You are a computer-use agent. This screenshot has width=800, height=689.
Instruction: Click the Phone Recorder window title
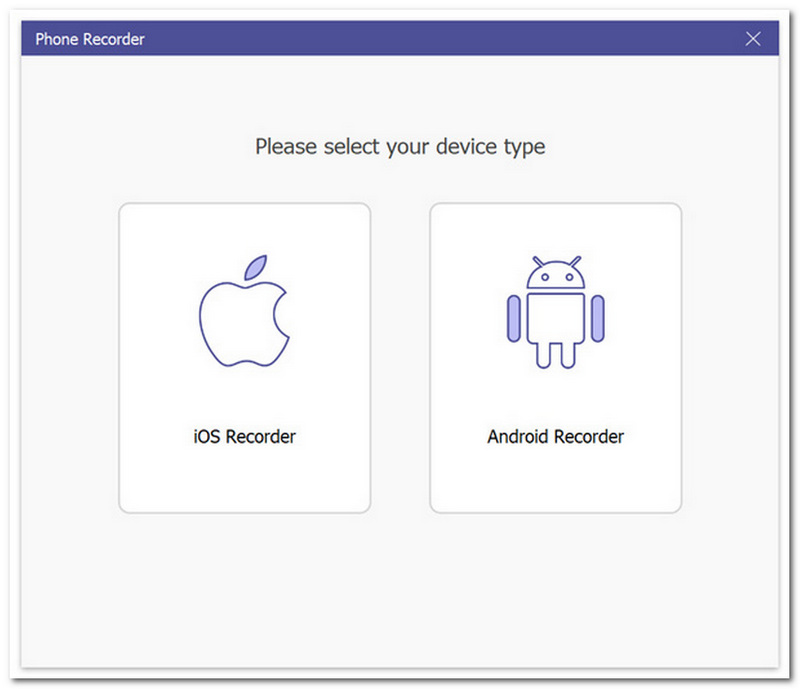click(90, 39)
